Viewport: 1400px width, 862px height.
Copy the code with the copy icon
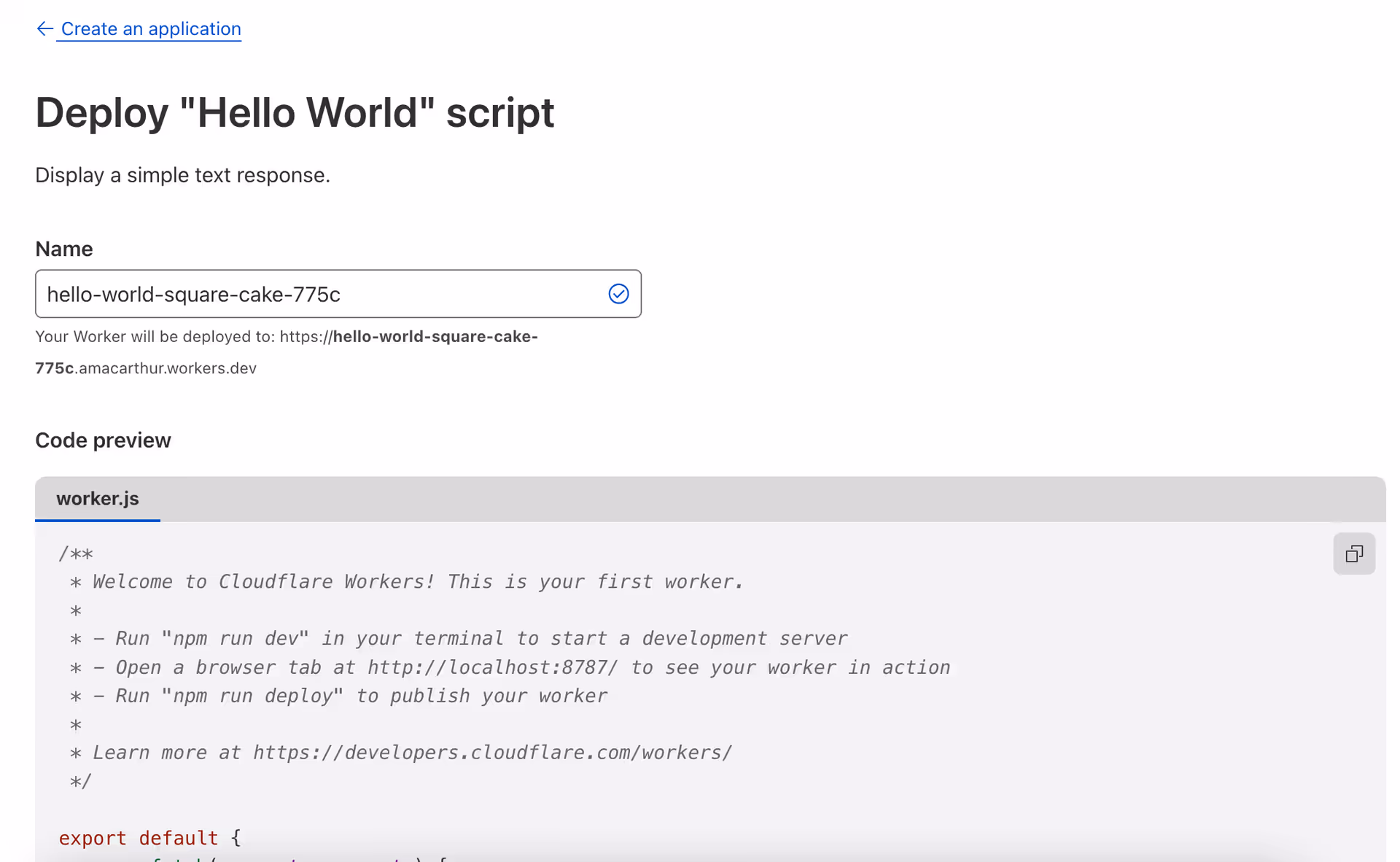point(1354,554)
